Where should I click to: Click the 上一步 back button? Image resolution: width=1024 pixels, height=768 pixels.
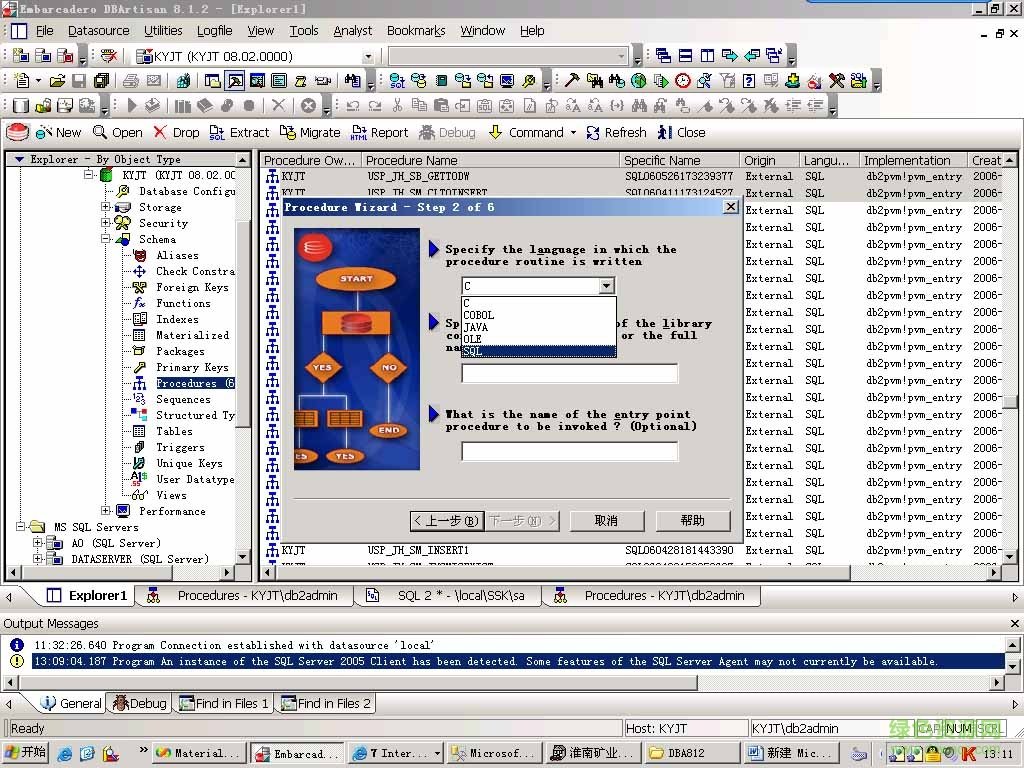click(447, 521)
